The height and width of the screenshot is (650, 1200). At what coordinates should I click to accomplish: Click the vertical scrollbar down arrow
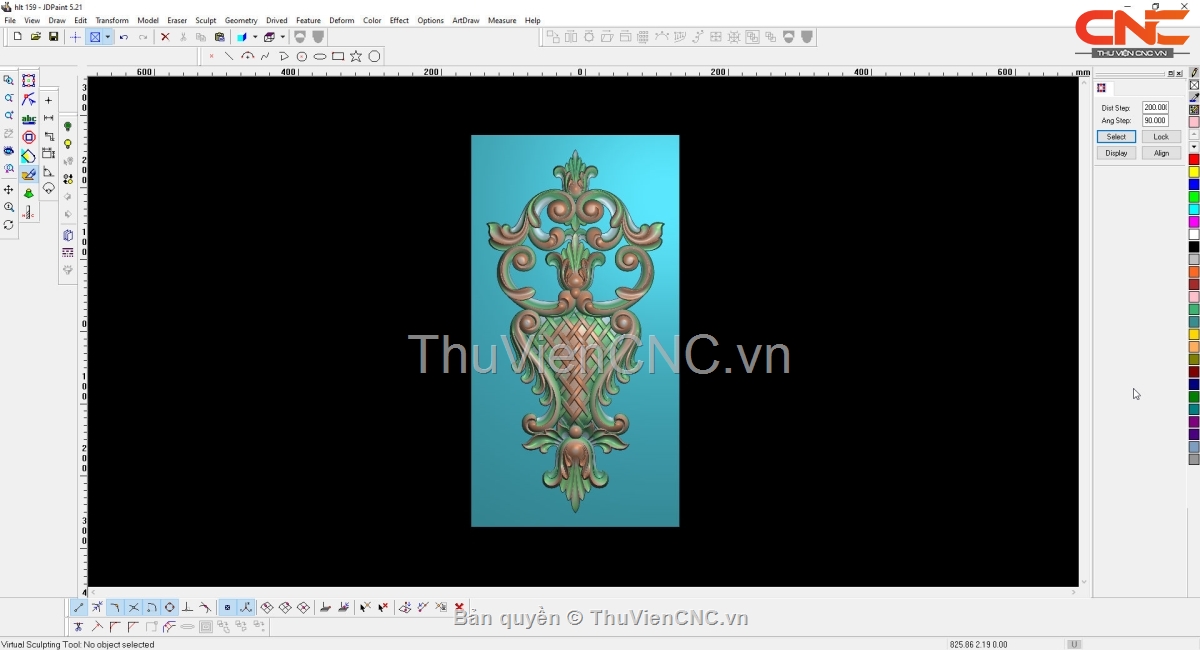point(1084,582)
